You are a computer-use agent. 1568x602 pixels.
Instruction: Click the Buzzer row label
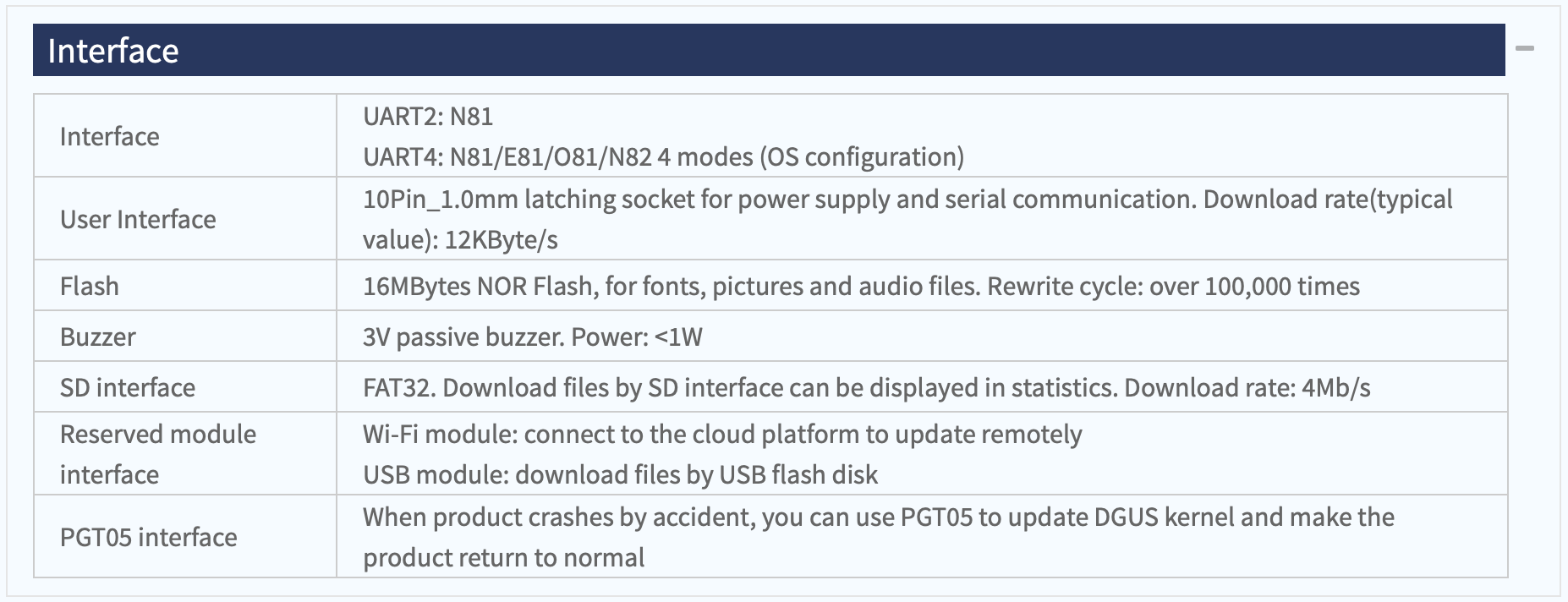coord(97,337)
